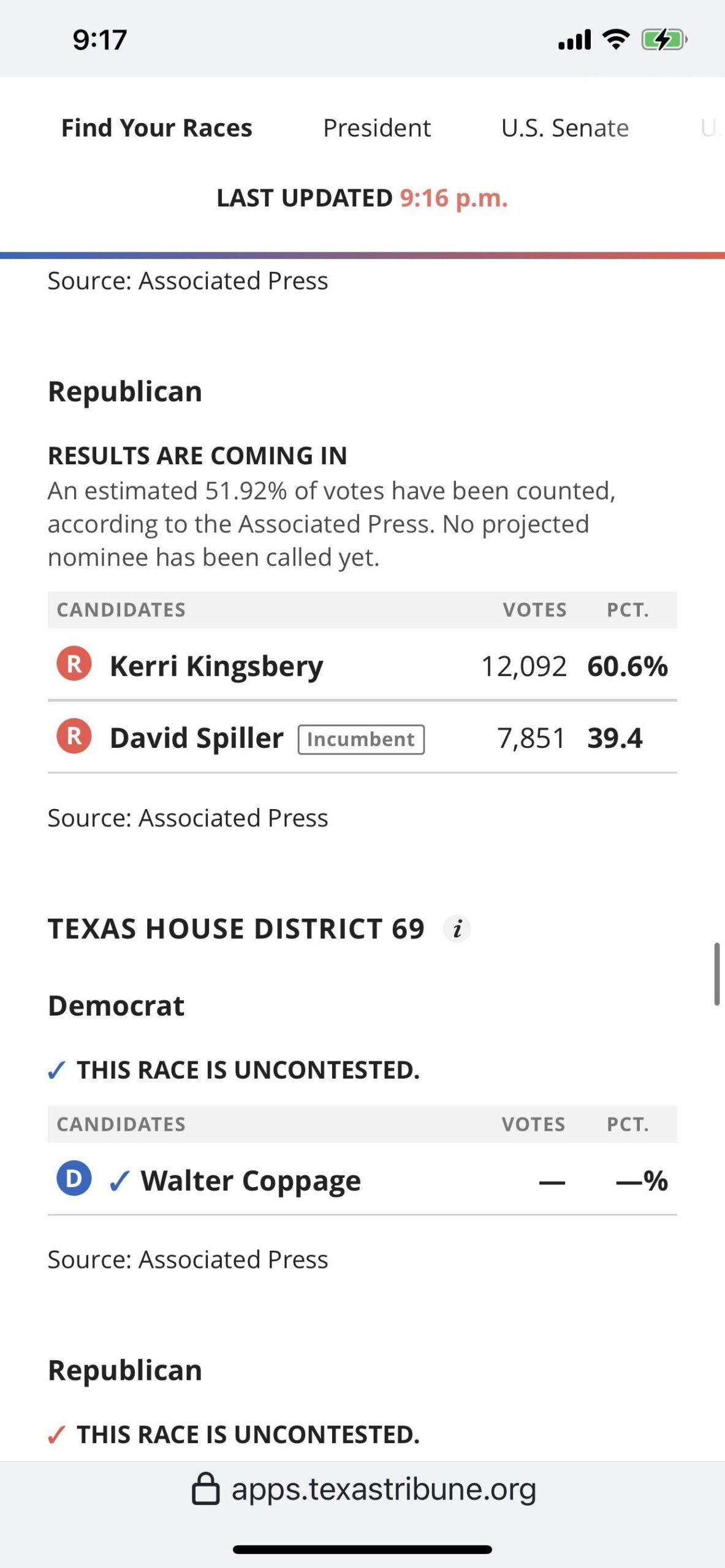Viewport: 725px width, 1568px height.
Task: Tap the blue checkmark next to Walter Coppage
Action: pos(120,1180)
